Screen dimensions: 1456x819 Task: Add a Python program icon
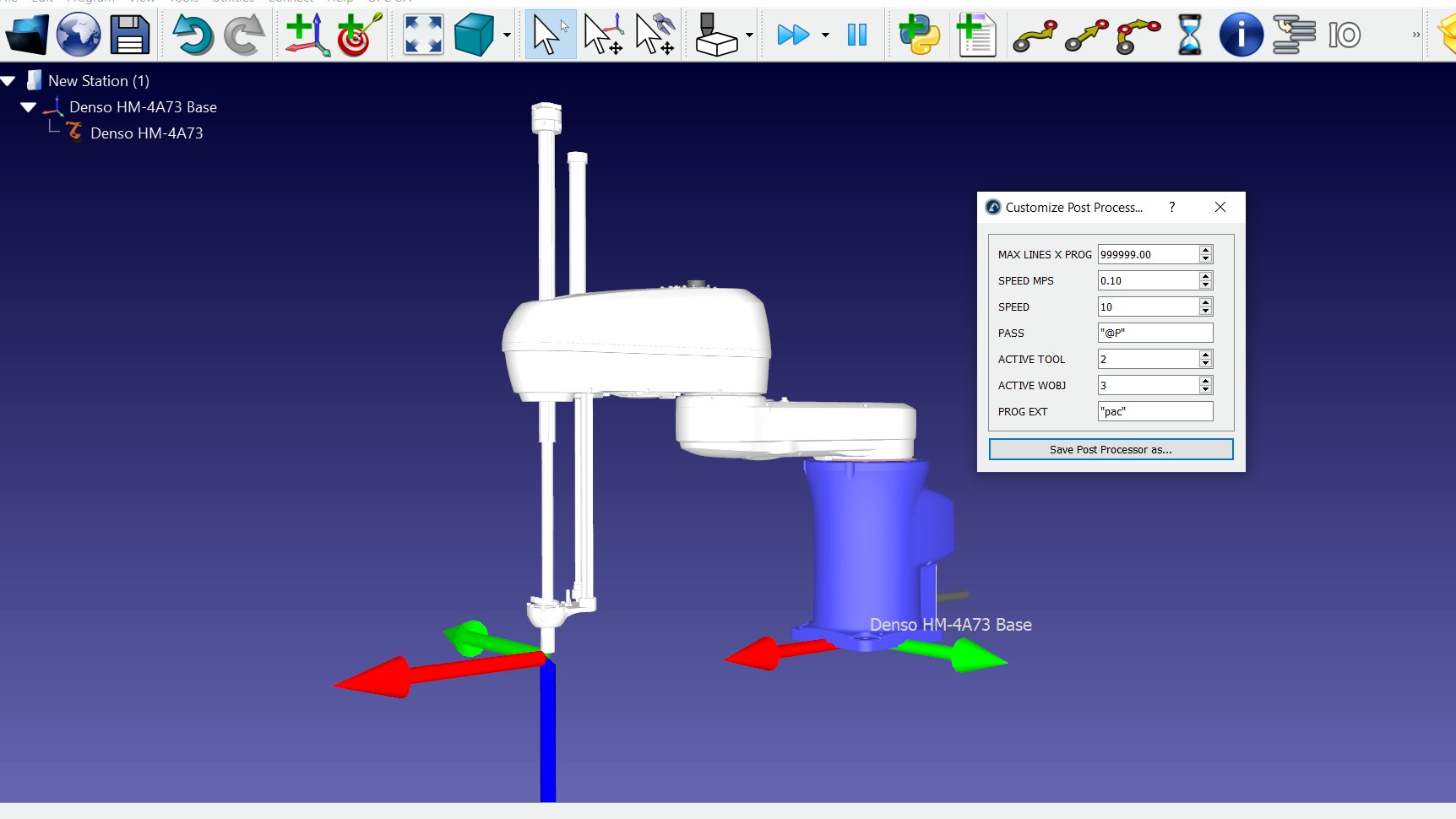point(920,35)
